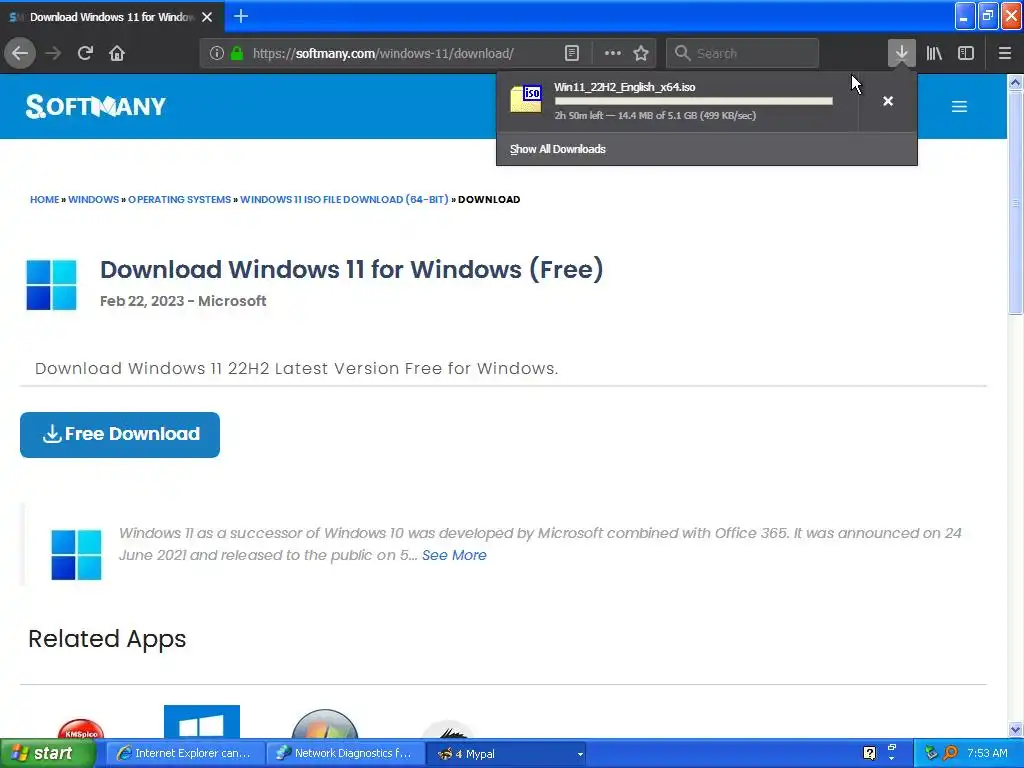Open the browser home page

(117, 53)
